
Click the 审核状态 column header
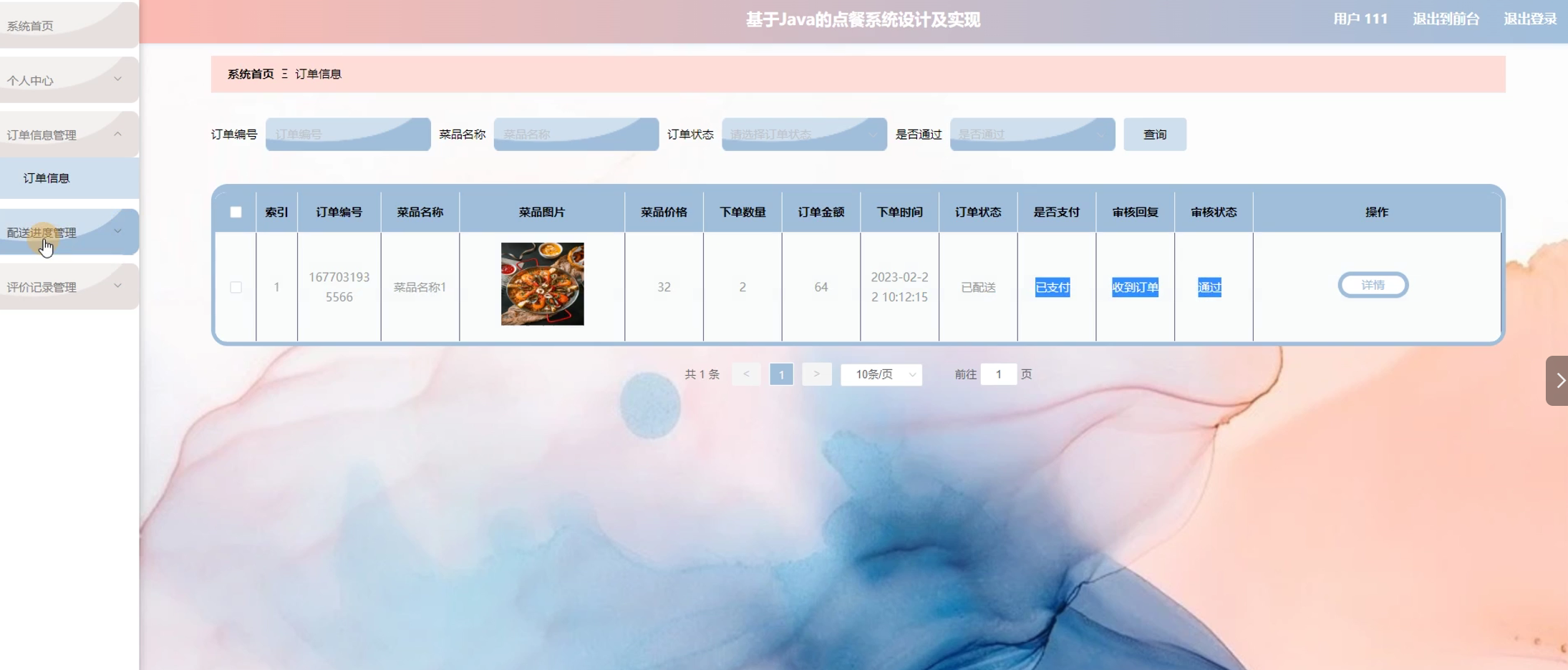[x=1214, y=212]
